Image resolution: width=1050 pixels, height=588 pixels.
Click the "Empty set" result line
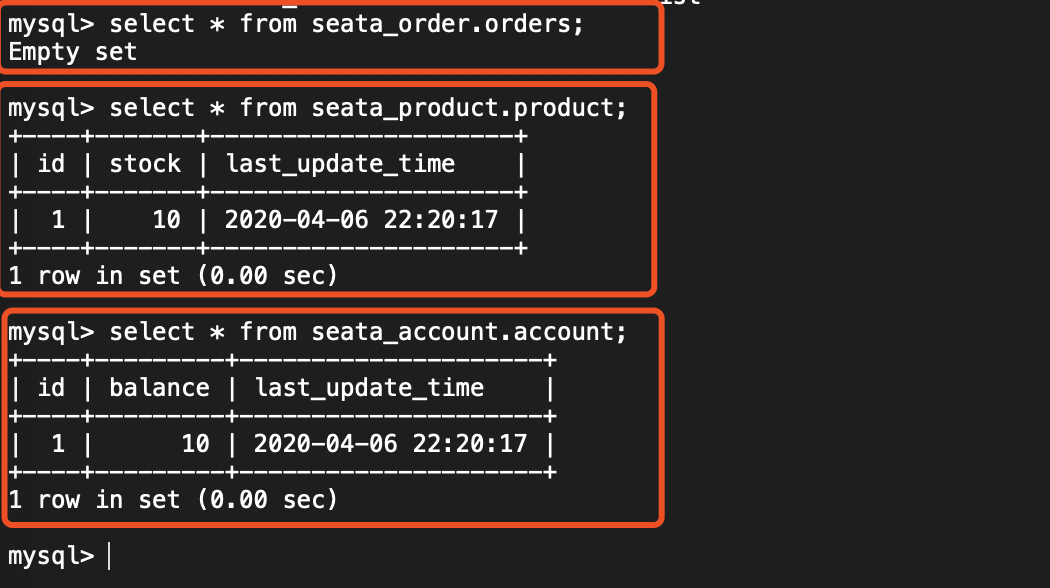pos(72,52)
